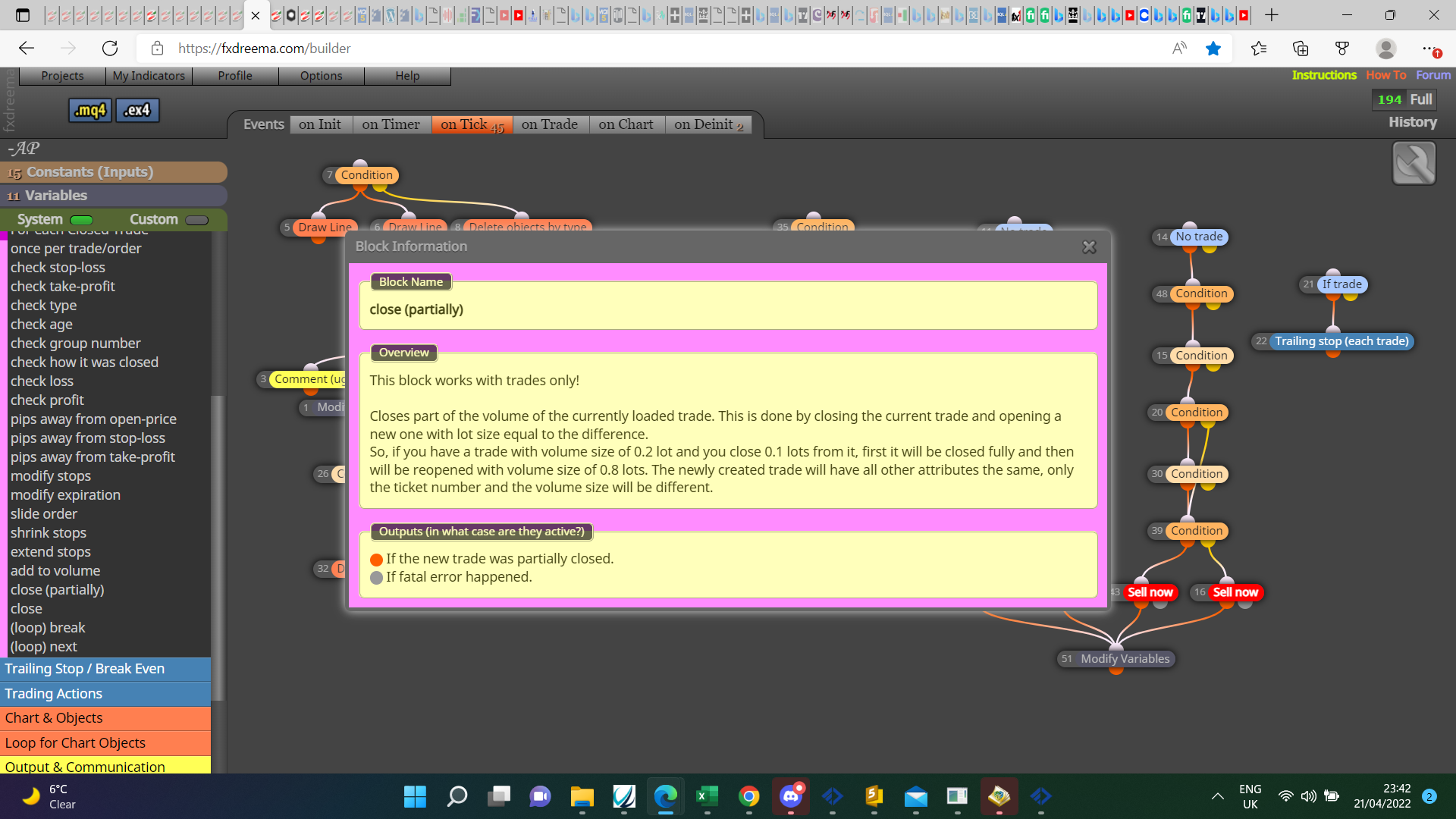1456x819 pixels.
Task: Expand Constants (Inputs) section
Action: 114,172
